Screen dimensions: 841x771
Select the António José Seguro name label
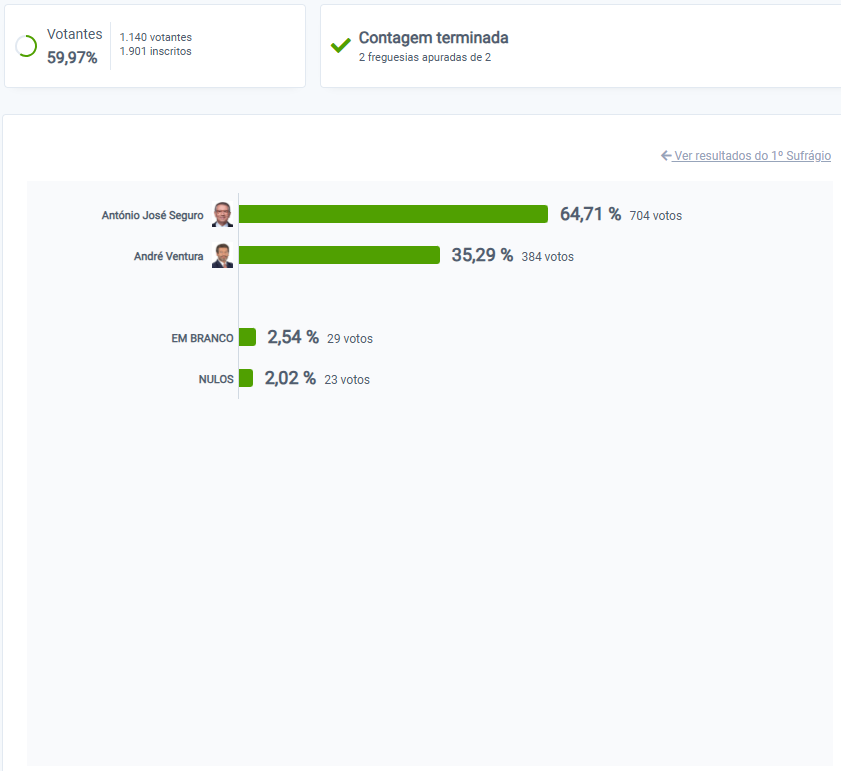[152, 215]
